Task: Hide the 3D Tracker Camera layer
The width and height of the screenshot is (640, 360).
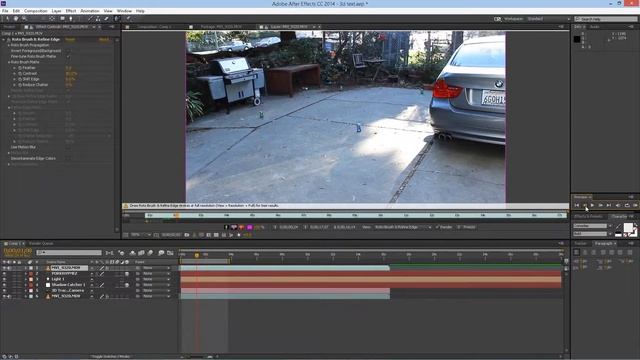Action: 4,291
